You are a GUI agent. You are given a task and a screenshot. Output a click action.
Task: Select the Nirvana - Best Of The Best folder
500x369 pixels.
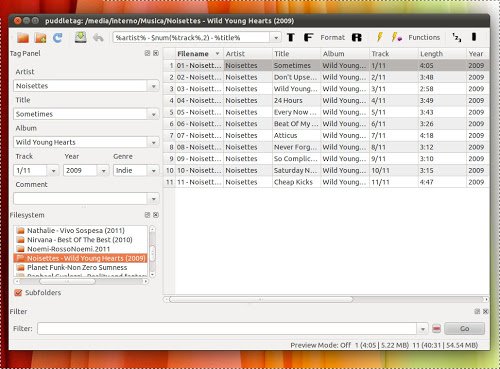click(80, 240)
